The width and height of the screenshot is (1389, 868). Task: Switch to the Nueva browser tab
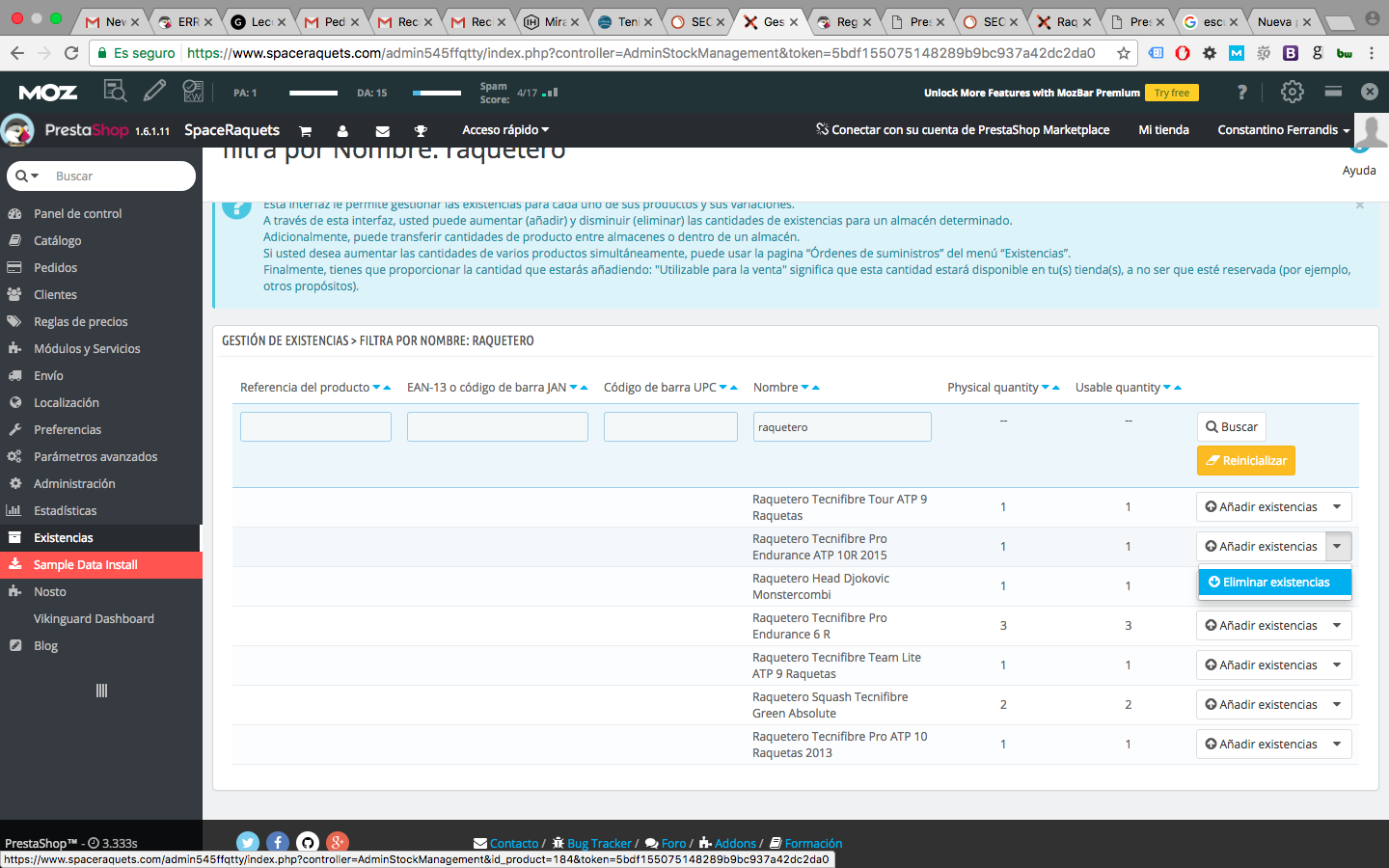(1283, 21)
